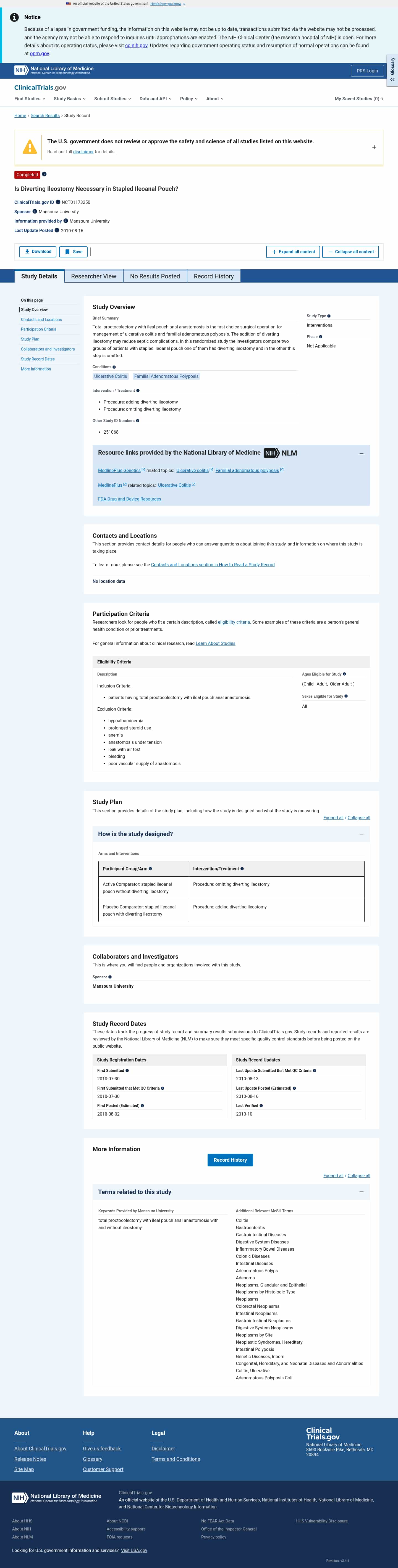
Task: Click the info icon beside Sponsor label
Action: (x=35, y=212)
